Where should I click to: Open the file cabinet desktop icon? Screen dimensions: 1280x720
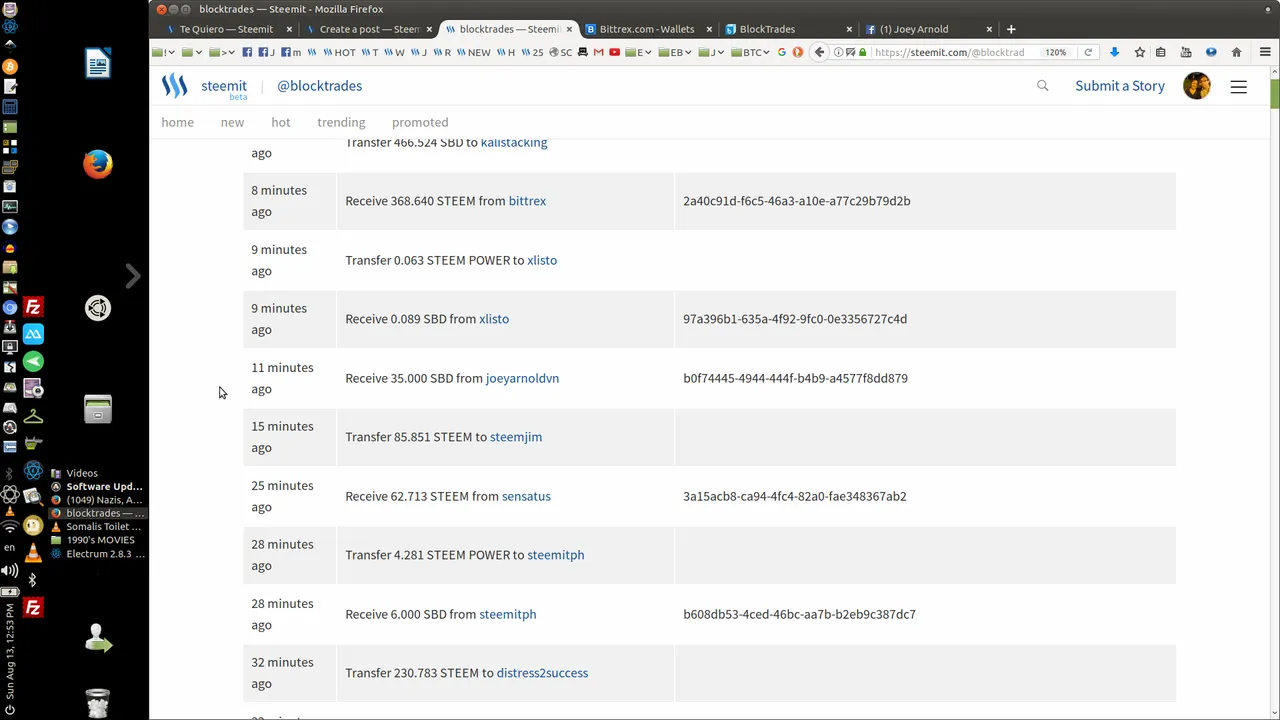tap(98, 409)
